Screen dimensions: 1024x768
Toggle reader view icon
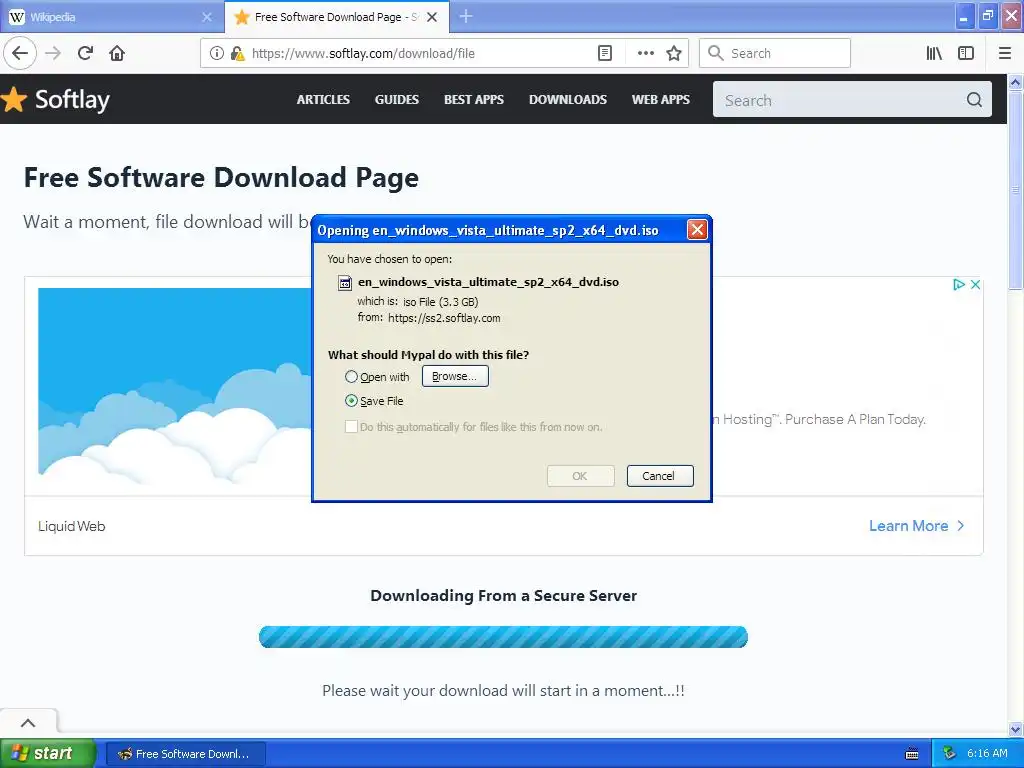[605, 54]
